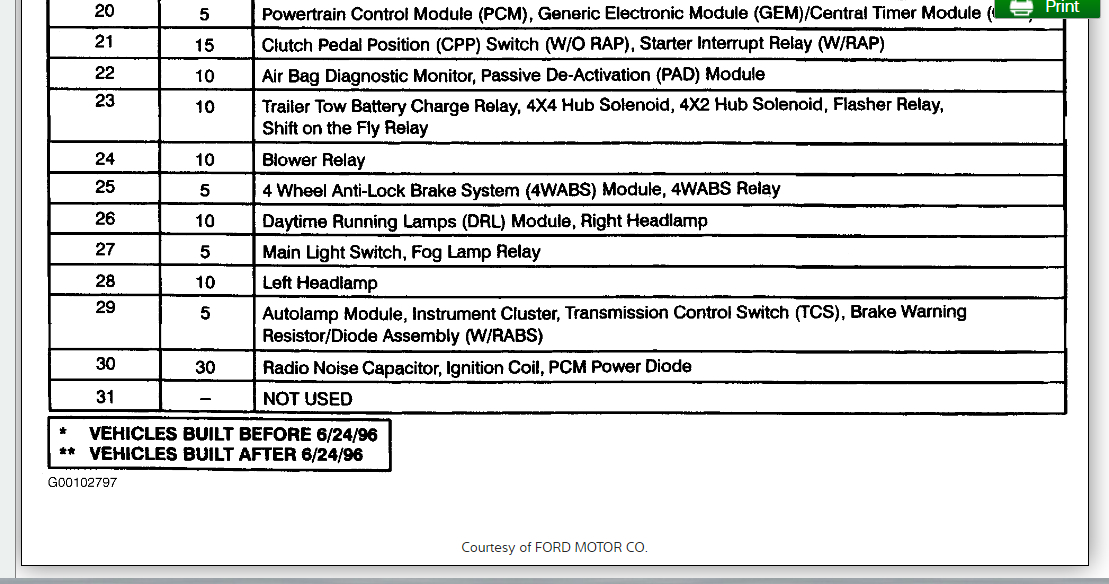Click the G00102797 diagram code
The image size is (1109, 584).
click(83, 483)
